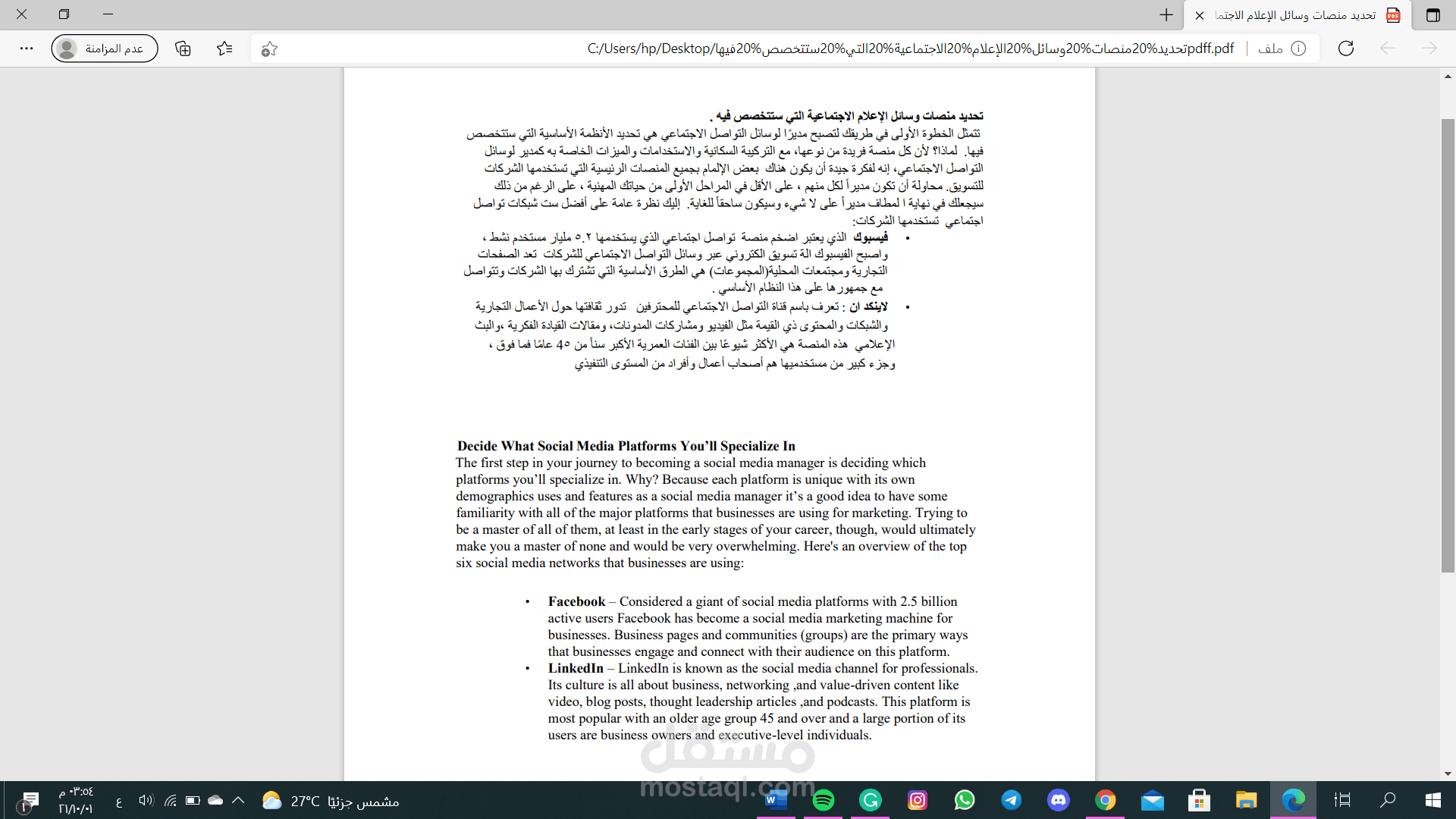1456x819 pixels.
Task: Open Discord from taskbar
Action: point(1059,800)
